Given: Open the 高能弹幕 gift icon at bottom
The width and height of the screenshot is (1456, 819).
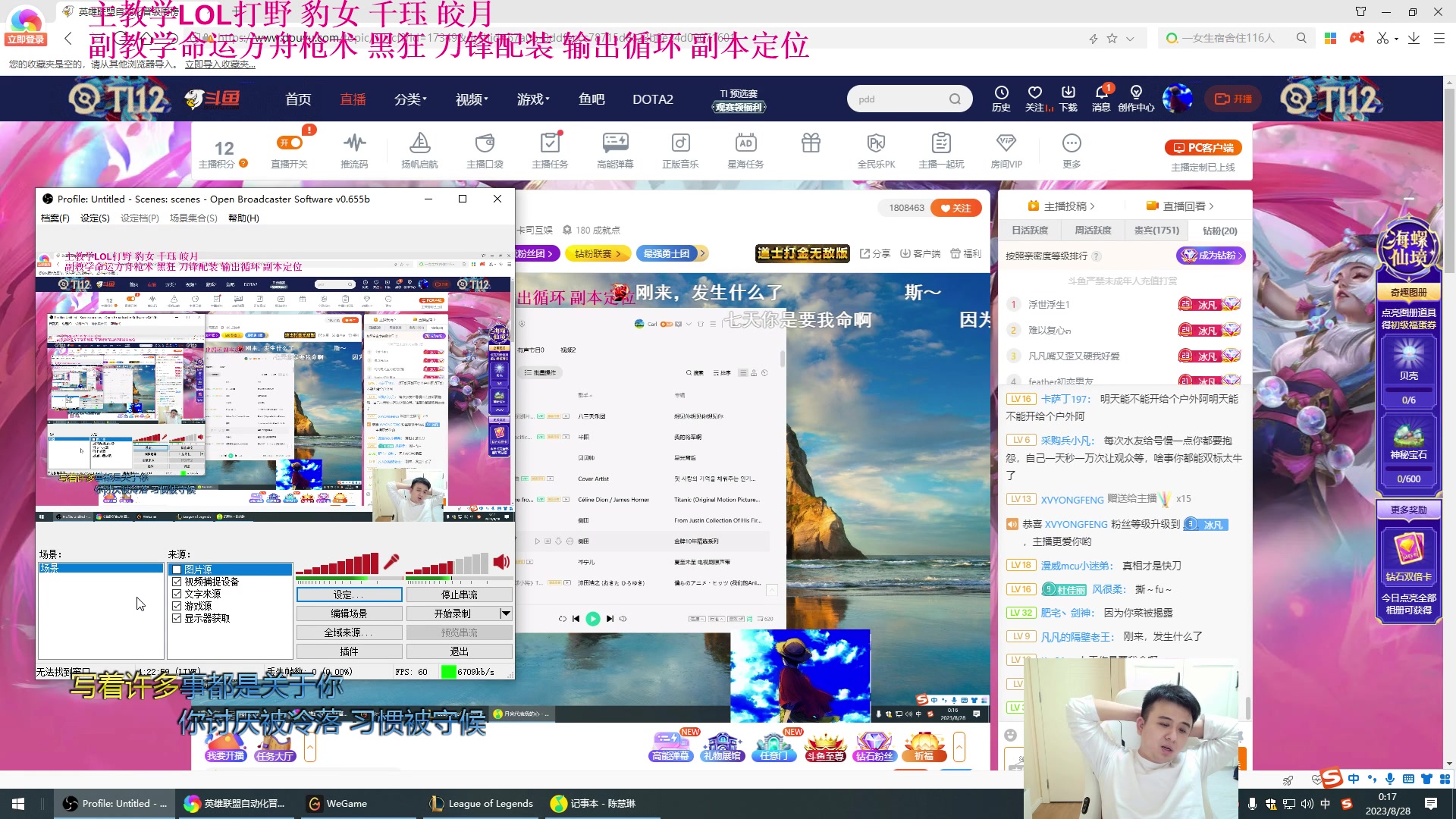Looking at the screenshot, I should tap(671, 746).
